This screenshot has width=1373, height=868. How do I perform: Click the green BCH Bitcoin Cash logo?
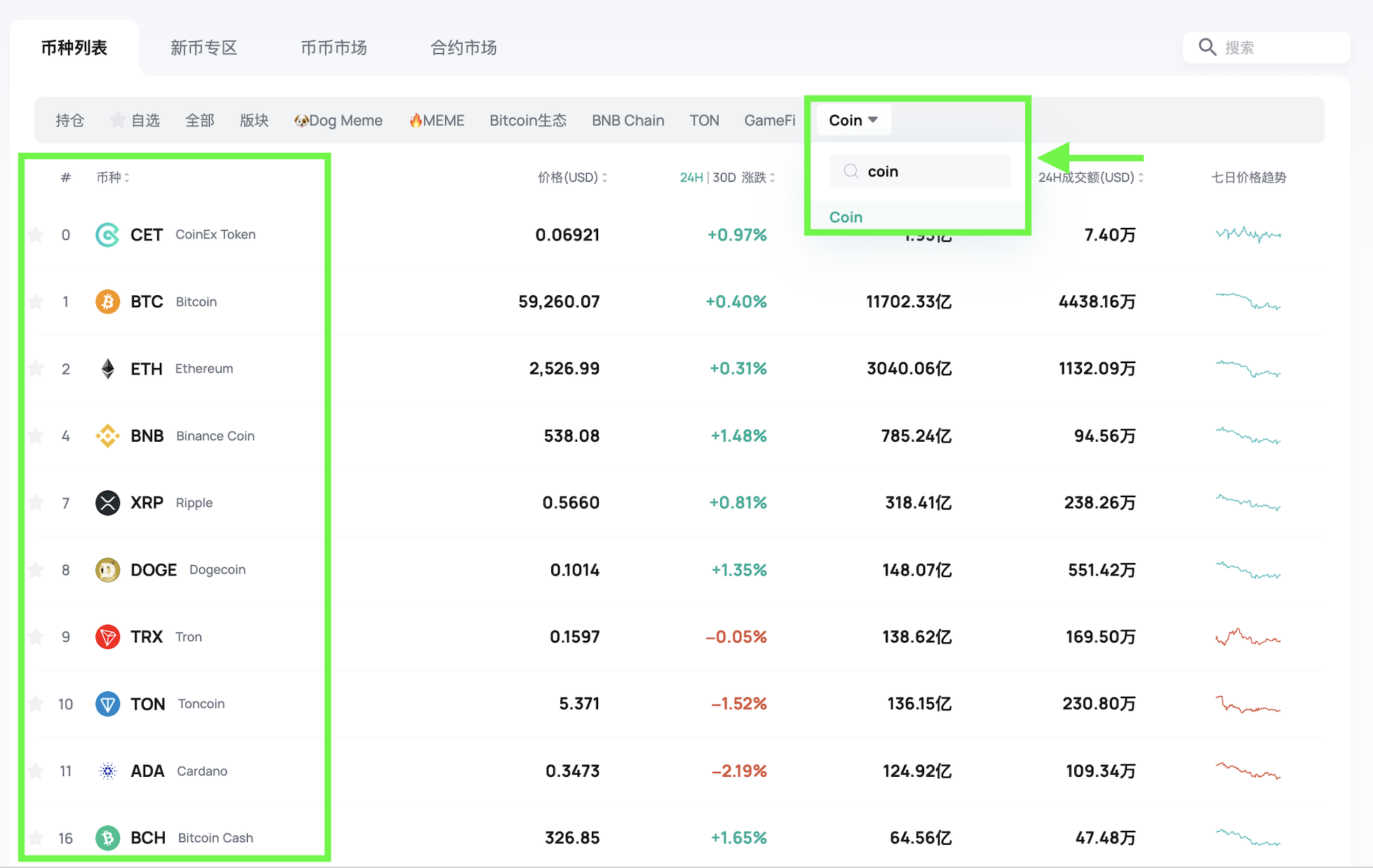pos(107,838)
